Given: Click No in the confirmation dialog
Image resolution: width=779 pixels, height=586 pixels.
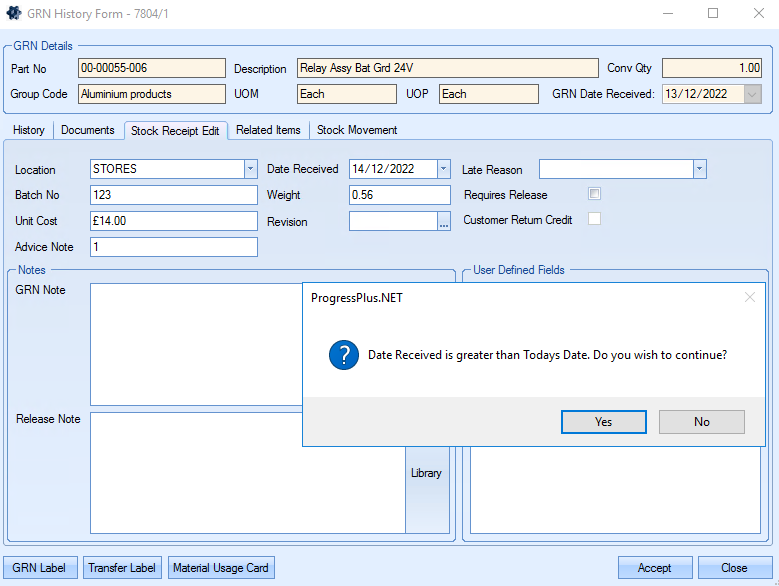Looking at the screenshot, I should point(701,422).
